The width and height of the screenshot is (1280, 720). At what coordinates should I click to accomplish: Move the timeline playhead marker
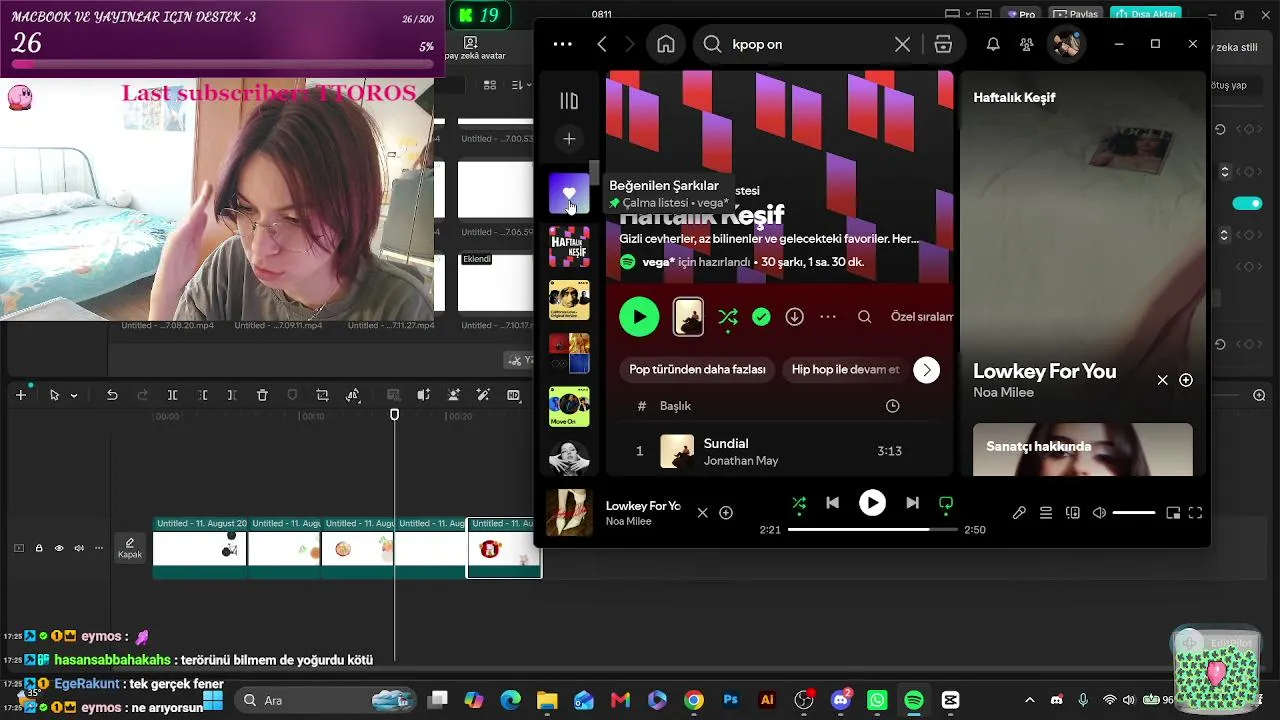394,414
